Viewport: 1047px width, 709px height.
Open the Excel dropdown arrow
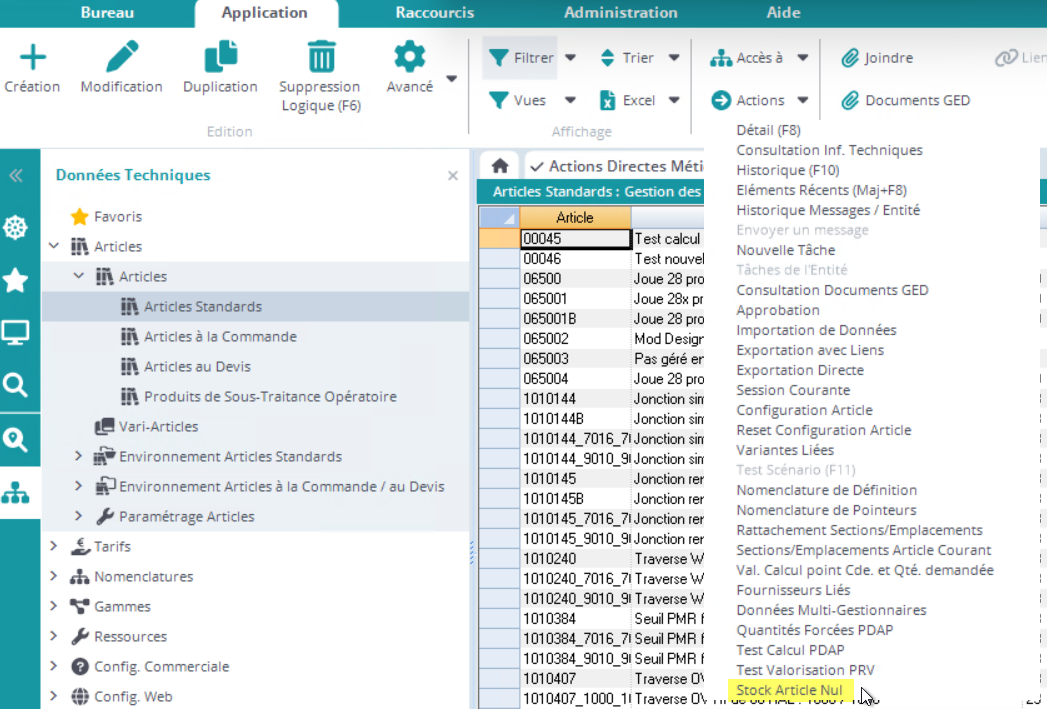point(674,100)
